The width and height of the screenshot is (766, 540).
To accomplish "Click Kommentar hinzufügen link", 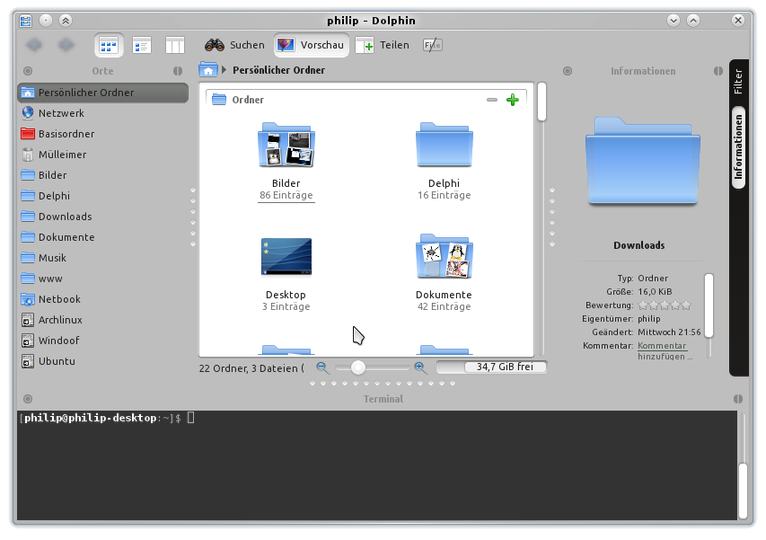I will click(x=664, y=351).
